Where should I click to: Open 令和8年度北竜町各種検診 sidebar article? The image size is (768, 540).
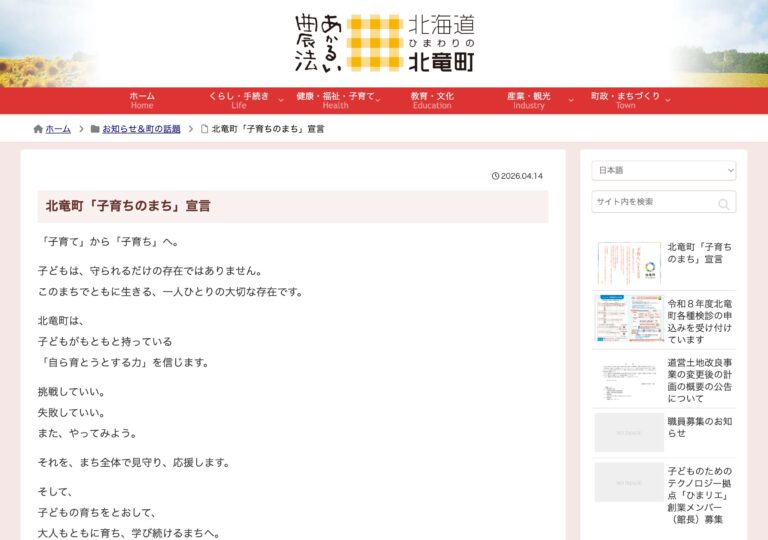(700, 321)
